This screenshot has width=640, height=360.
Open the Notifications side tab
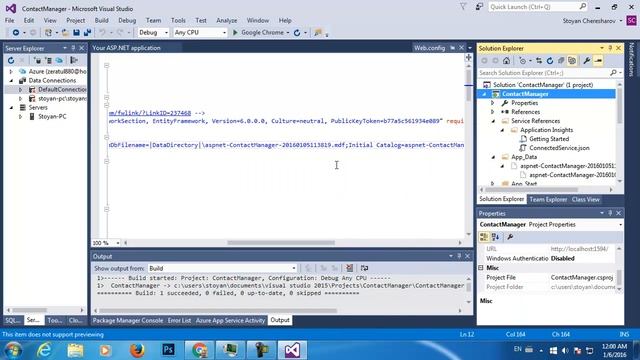coord(631,59)
